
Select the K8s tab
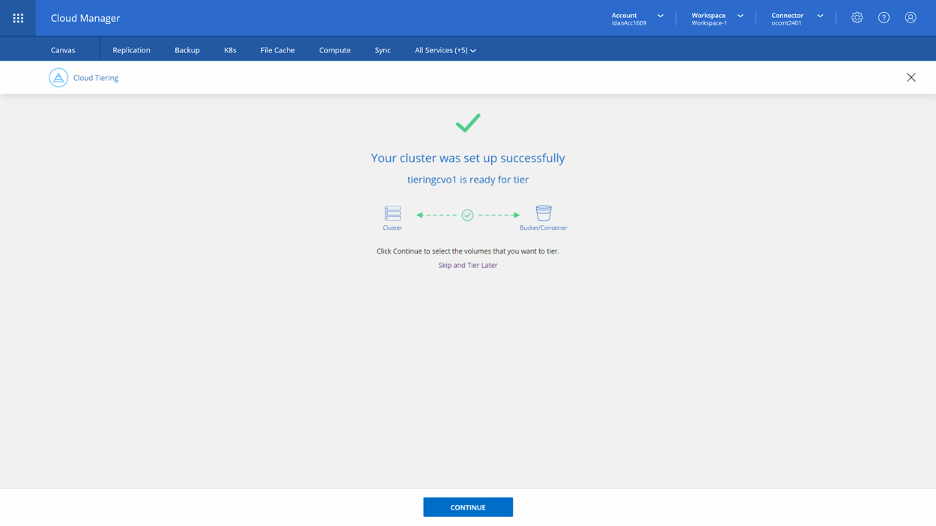[x=230, y=50]
